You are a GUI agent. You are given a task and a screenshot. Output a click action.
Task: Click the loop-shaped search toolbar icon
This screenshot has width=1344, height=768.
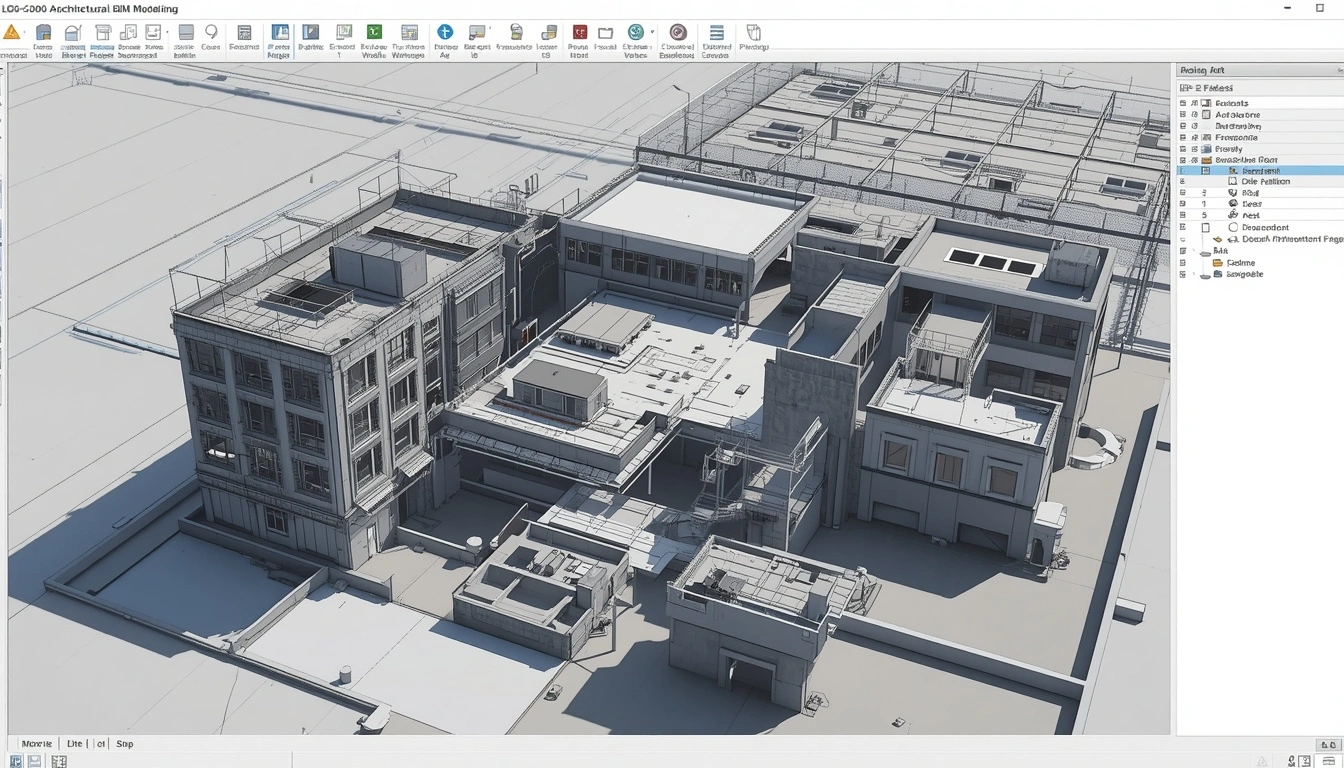211,32
